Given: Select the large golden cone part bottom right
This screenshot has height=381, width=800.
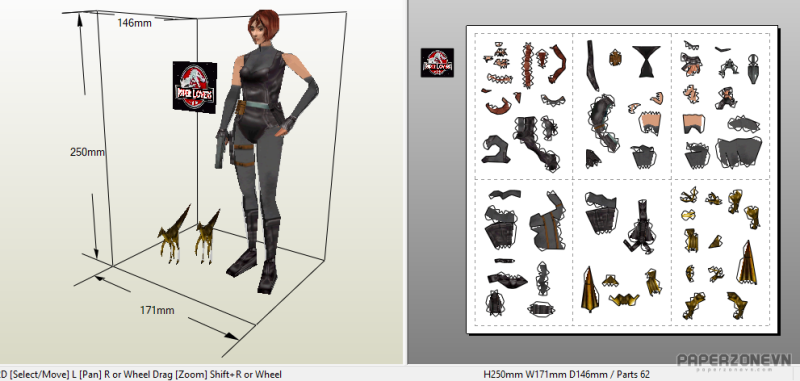Looking at the screenshot, I should (746, 262).
